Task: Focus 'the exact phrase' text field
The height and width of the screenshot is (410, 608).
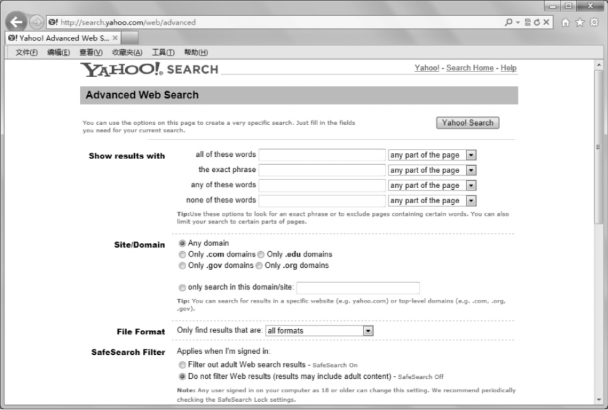Action: pyautogui.click(x=322, y=170)
